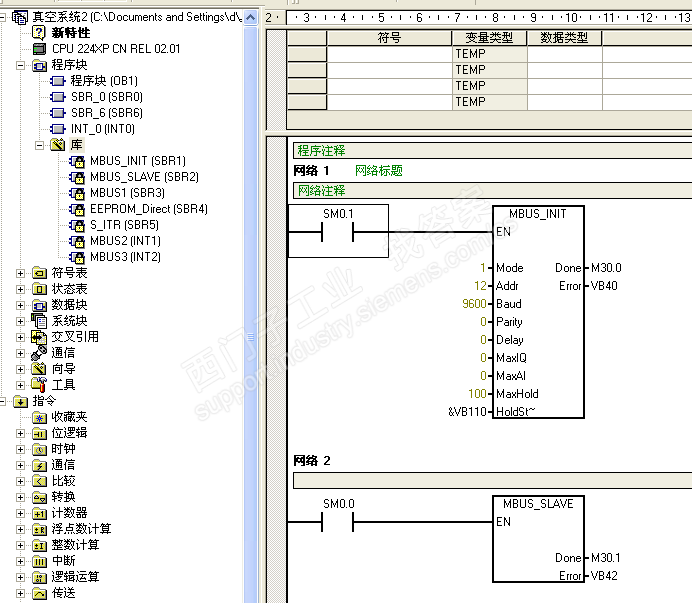Select the 网络 2 label
692x603 pixels.
pyautogui.click(x=312, y=461)
